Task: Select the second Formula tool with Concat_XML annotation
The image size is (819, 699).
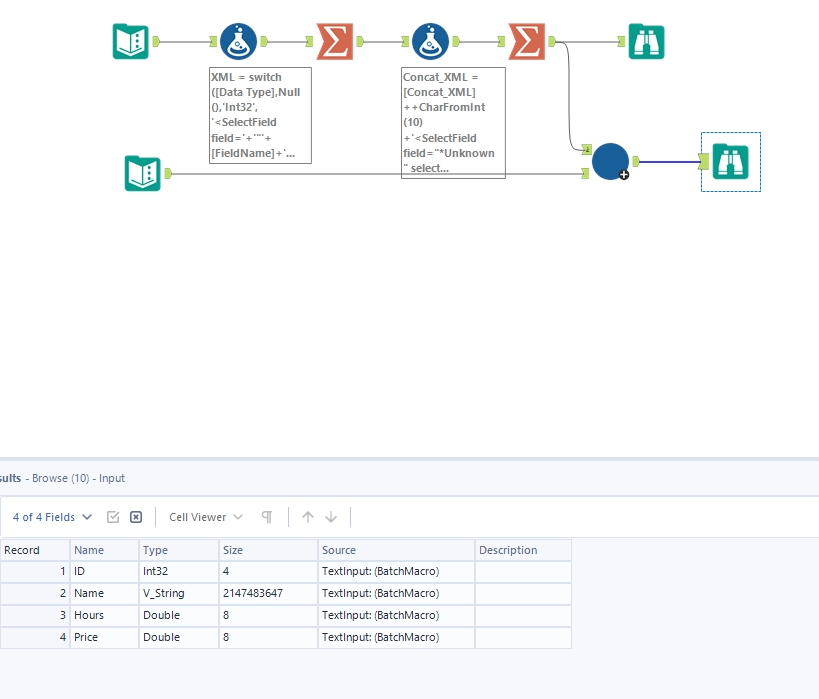Action: coord(430,41)
